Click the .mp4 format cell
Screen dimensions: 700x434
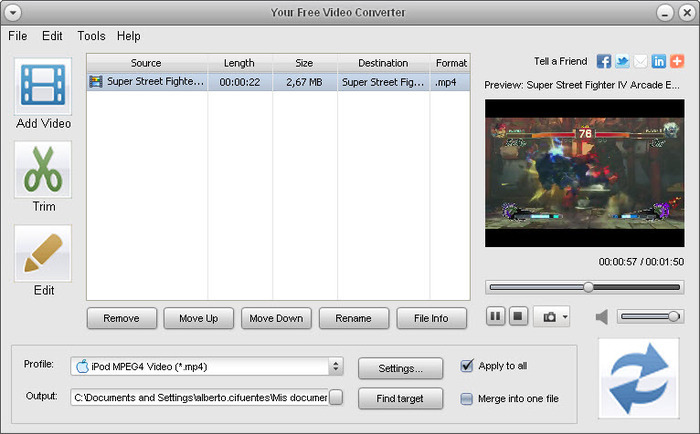[450, 82]
